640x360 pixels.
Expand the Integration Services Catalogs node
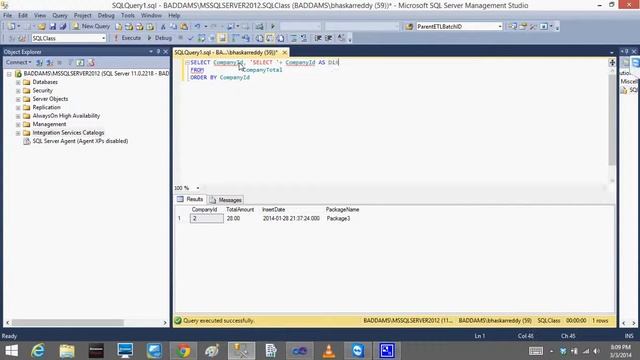[x=18, y=133]
